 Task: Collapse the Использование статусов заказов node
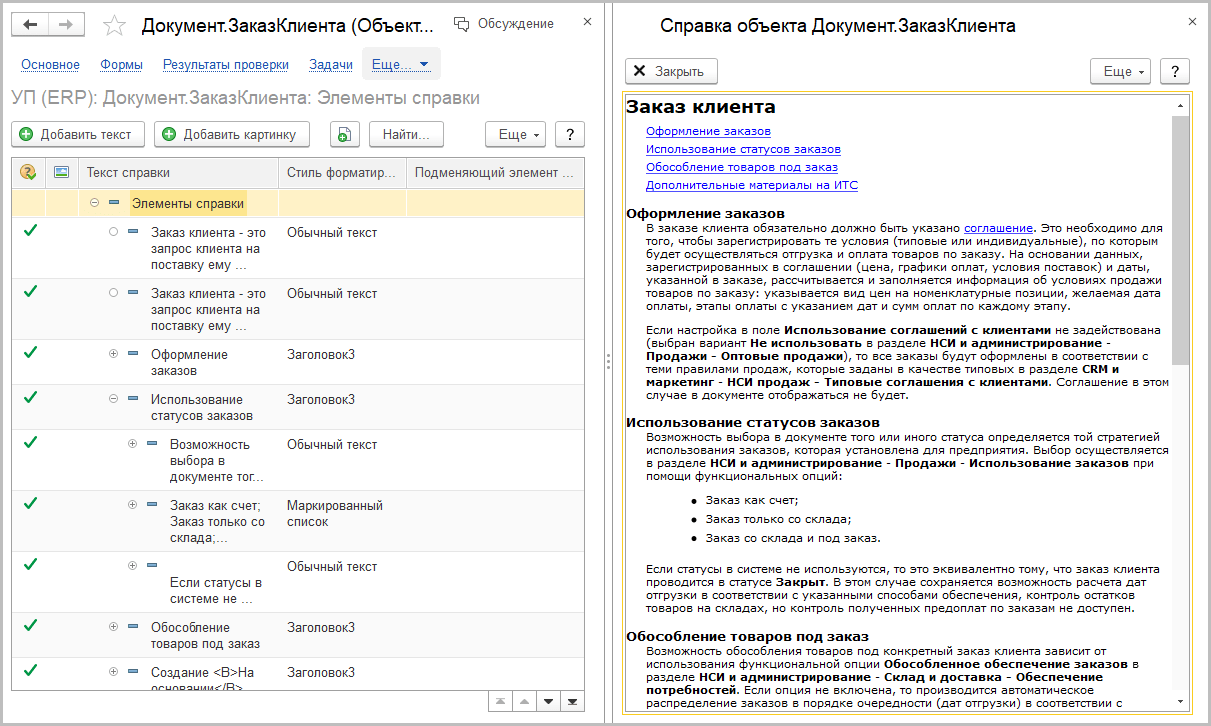tap(113, 399)
